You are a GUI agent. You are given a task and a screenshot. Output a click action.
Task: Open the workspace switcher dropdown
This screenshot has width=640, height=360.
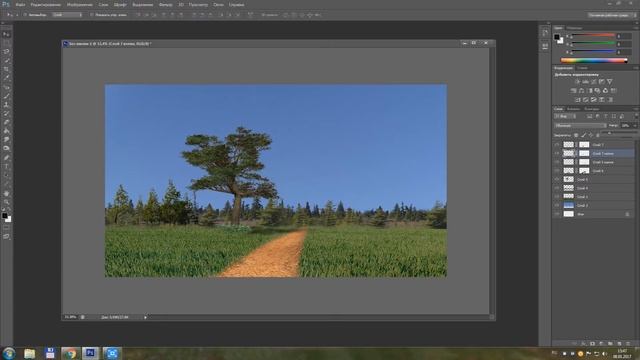[x=612, y=15]
